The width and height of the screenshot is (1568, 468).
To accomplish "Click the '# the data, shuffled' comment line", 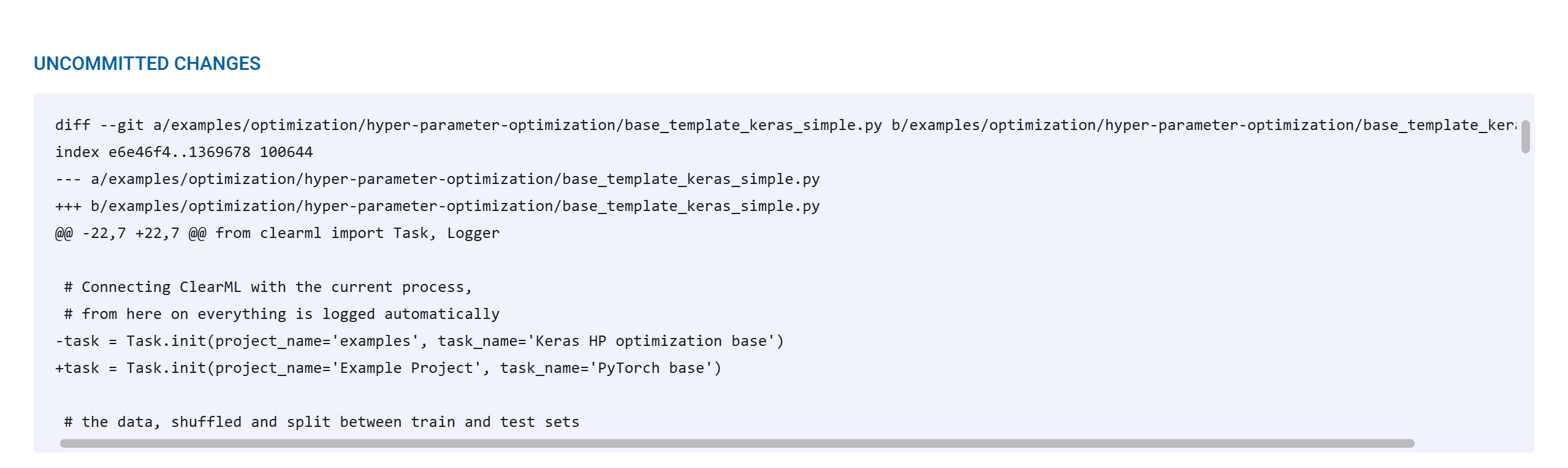I will pyautogui.click(x=322, y=422).
